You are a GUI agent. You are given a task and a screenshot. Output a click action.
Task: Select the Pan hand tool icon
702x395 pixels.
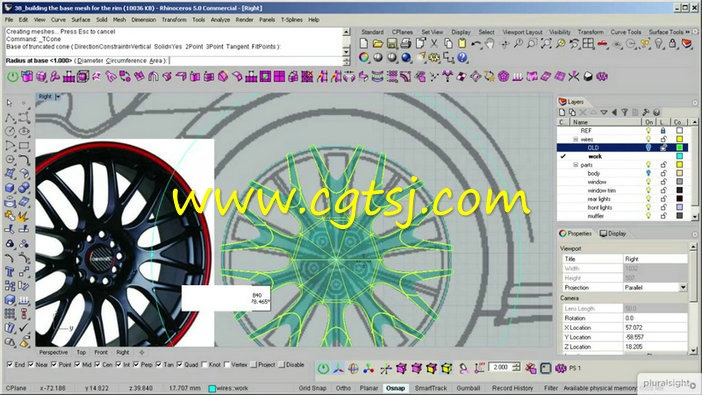[x=490, y=43]
